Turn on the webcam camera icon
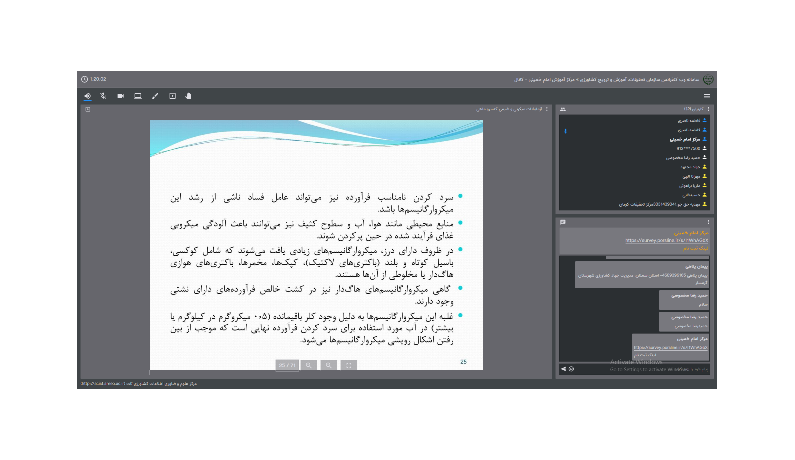The width and height of the screenshot is (795, 460). pyautogui.click(x=121, y=96)
